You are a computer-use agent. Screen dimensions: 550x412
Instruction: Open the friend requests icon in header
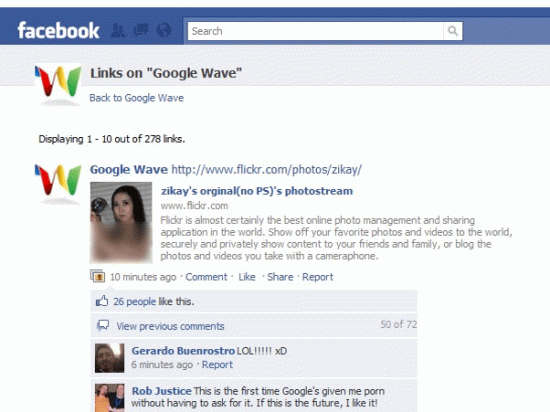point(118,31)
